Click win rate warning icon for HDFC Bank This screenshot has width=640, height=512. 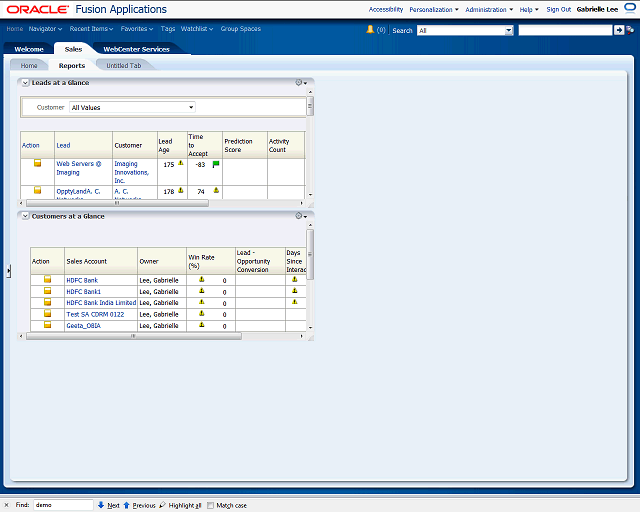(201, 280)
